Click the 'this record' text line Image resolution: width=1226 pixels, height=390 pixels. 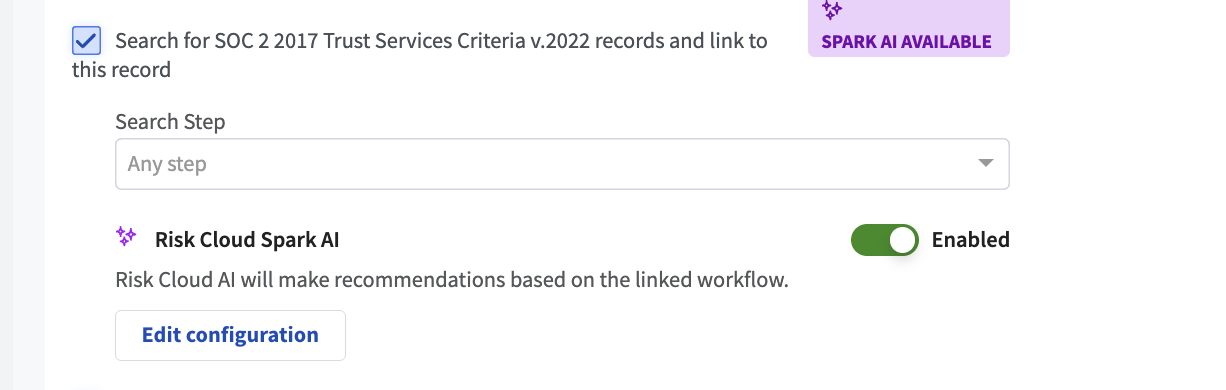tap(121, 70)
